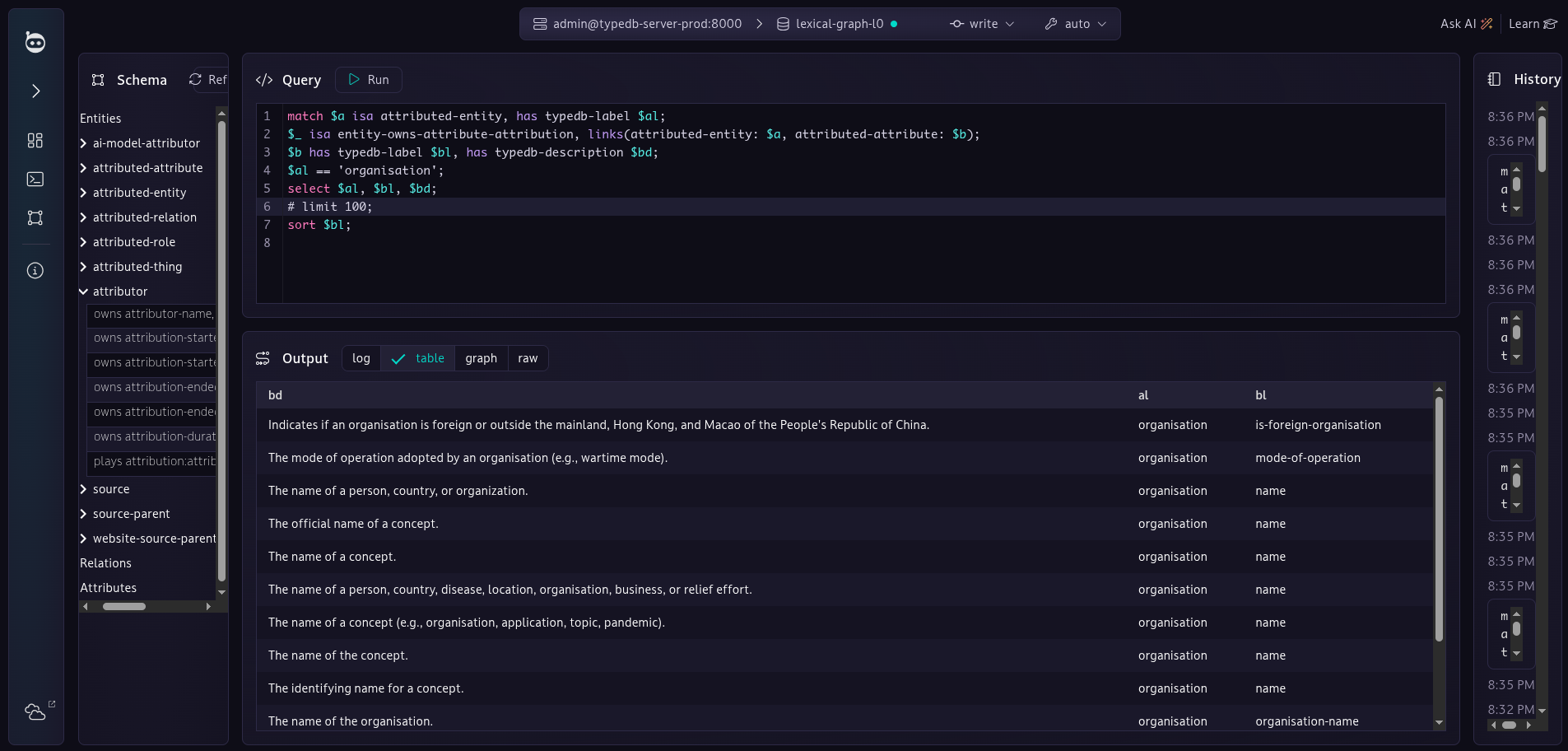Expand the attributed-entity tree node
1568x751 pixels.
point(83,193)
